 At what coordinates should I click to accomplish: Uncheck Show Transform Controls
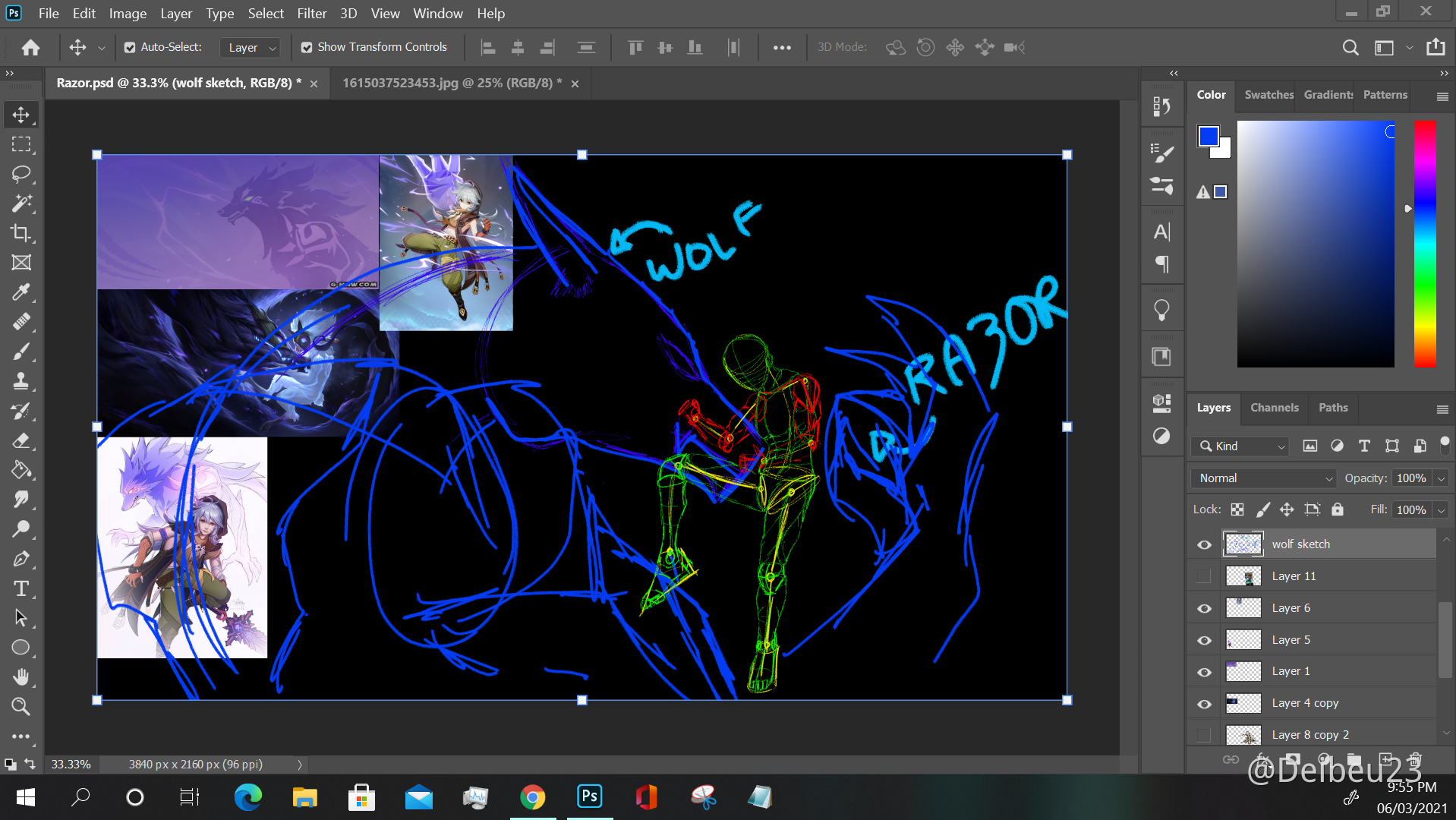click(307, 47)
